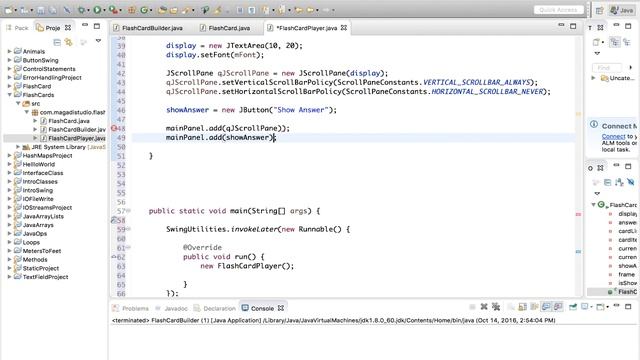Click Pin Console icon
This screenshot has height=360, width=640.
(573, 307)
